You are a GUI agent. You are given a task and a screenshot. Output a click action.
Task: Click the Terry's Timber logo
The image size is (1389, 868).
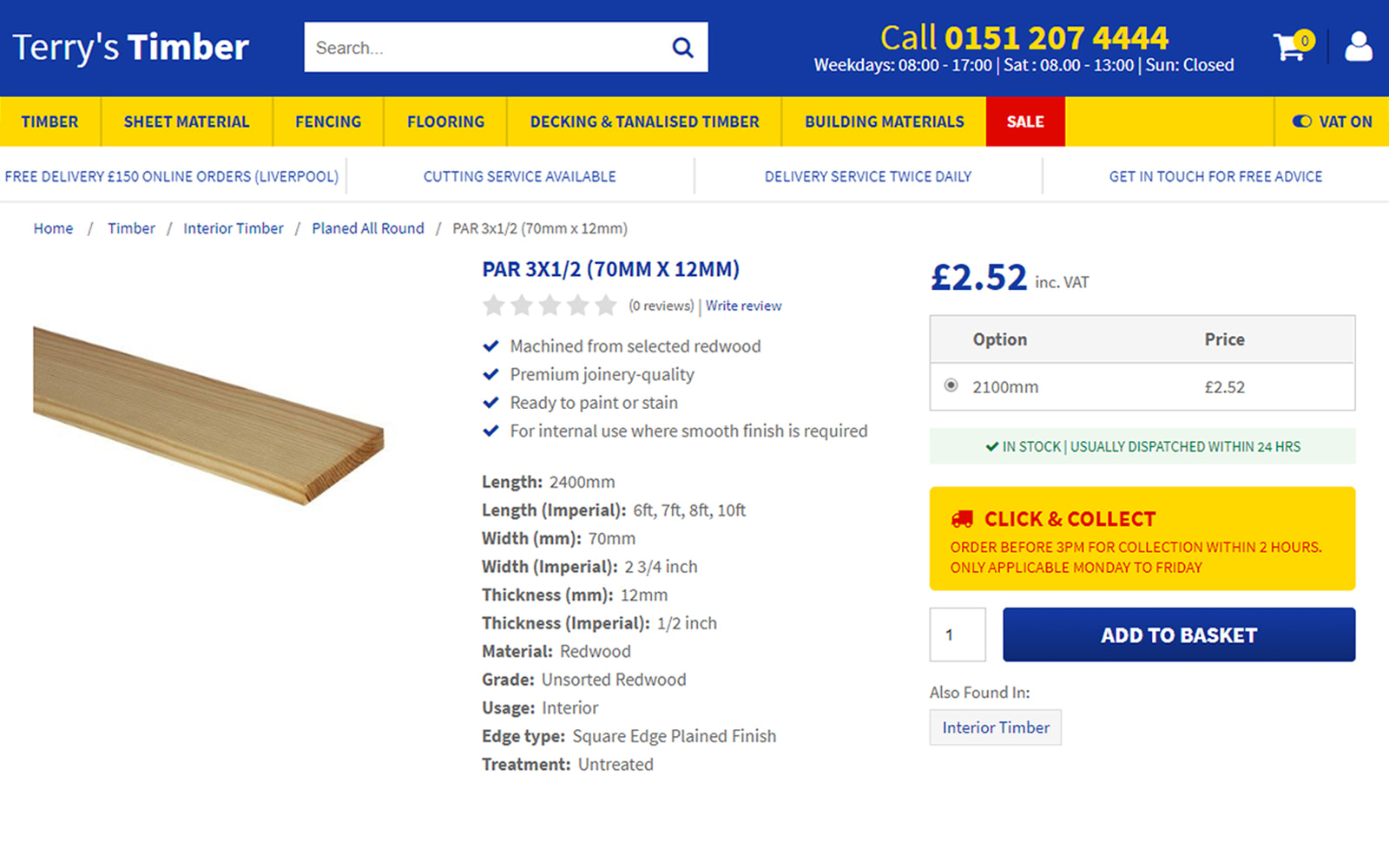coord(130,48)
